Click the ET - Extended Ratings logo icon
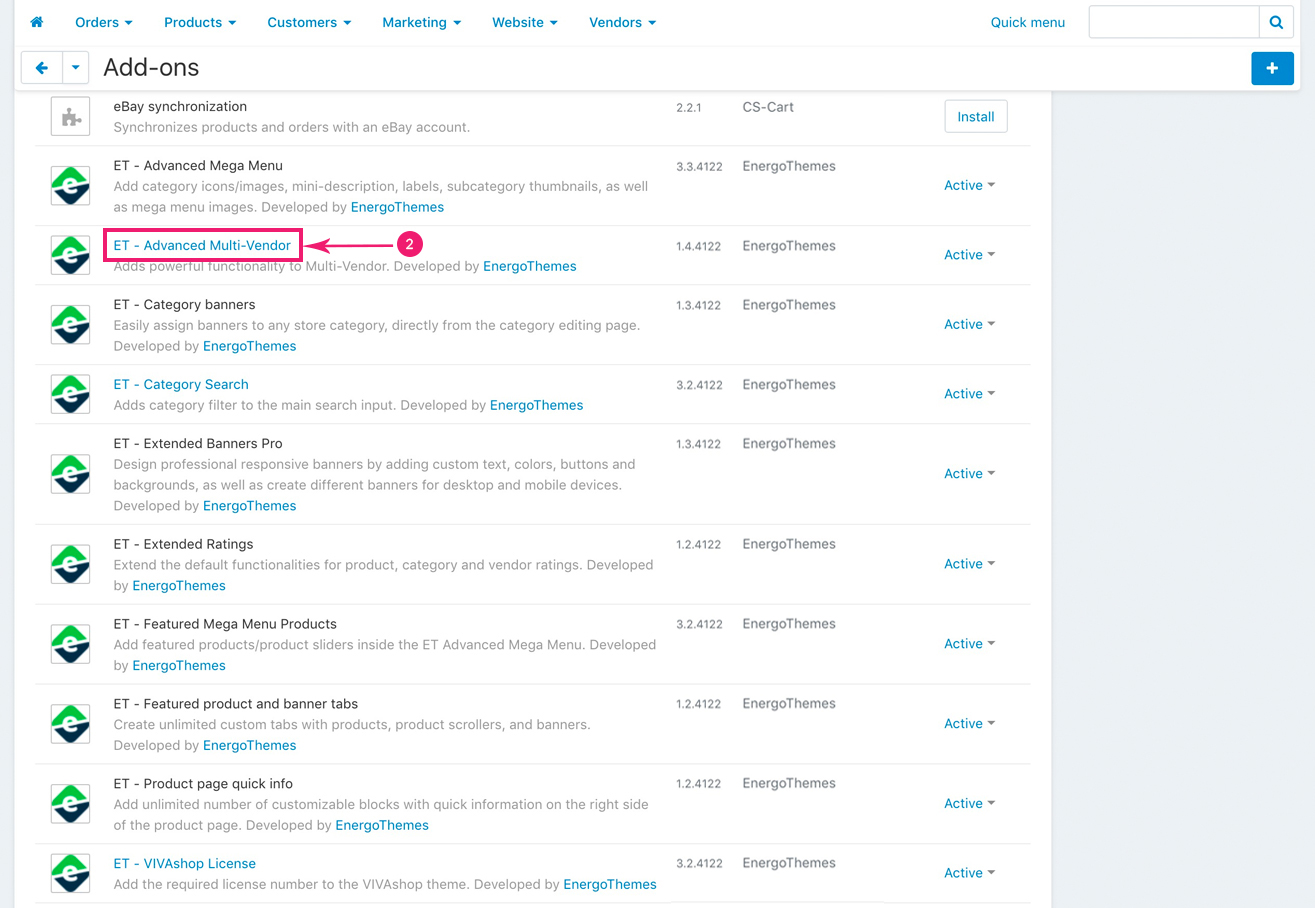 [71, 564]
